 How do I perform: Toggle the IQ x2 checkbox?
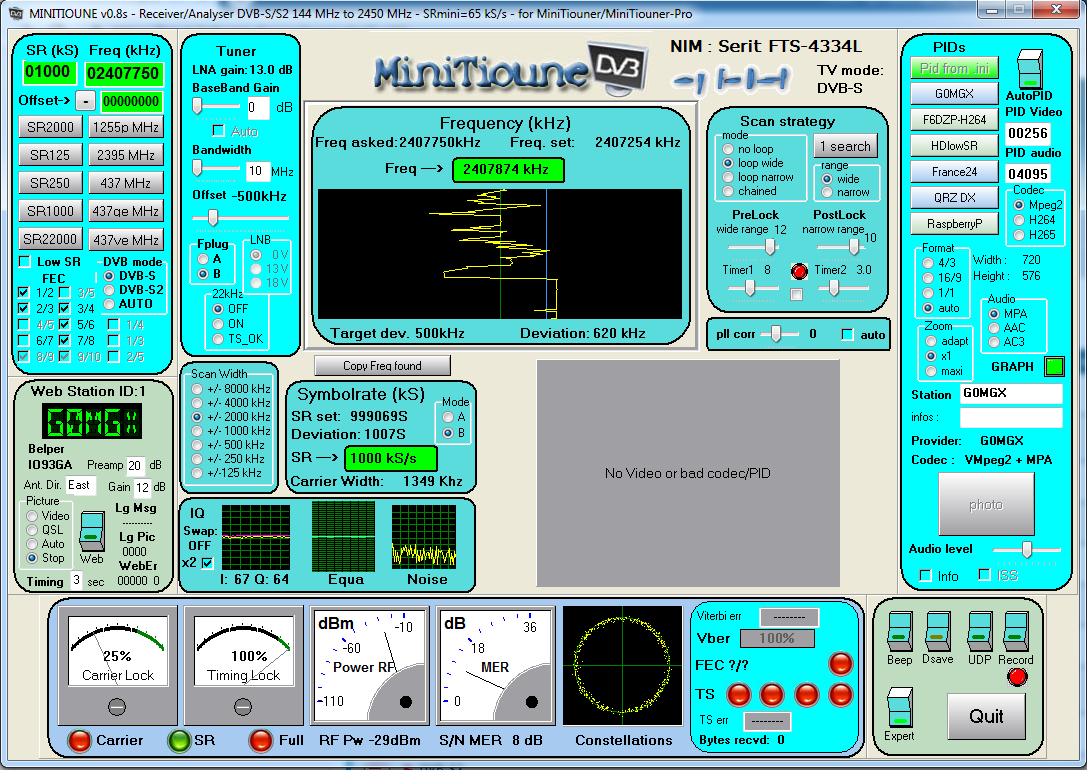tap(207, 563)
